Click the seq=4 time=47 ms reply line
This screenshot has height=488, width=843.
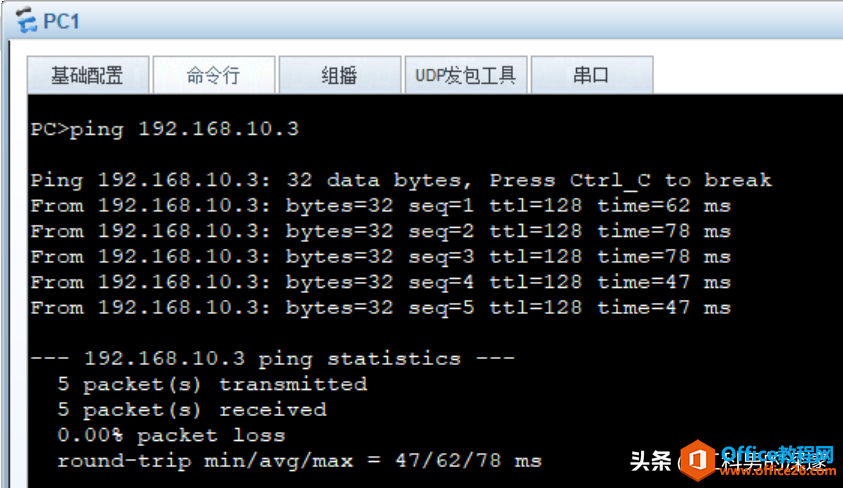point(381,283)
